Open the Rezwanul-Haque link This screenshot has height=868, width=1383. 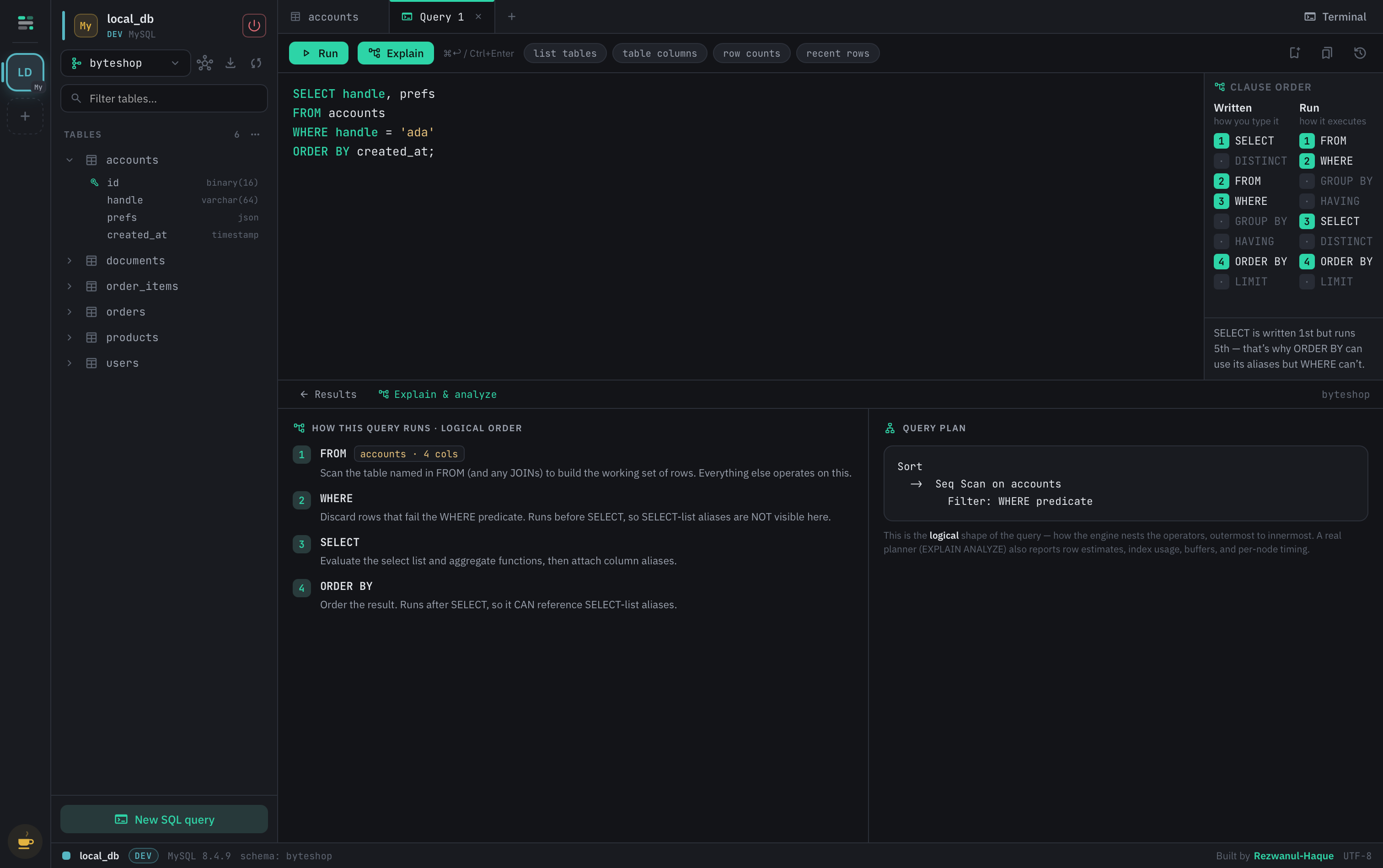(1293, 856)
